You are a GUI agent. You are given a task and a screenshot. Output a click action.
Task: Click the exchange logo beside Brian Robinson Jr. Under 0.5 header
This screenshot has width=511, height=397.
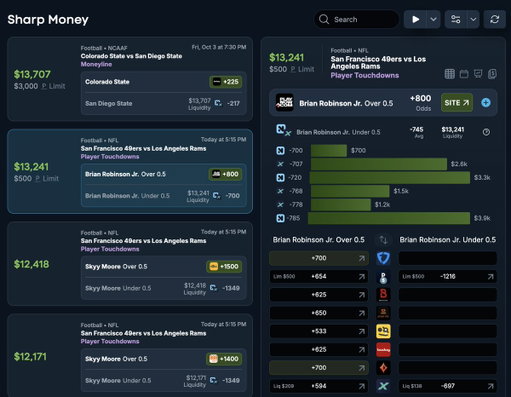point(283,130)
